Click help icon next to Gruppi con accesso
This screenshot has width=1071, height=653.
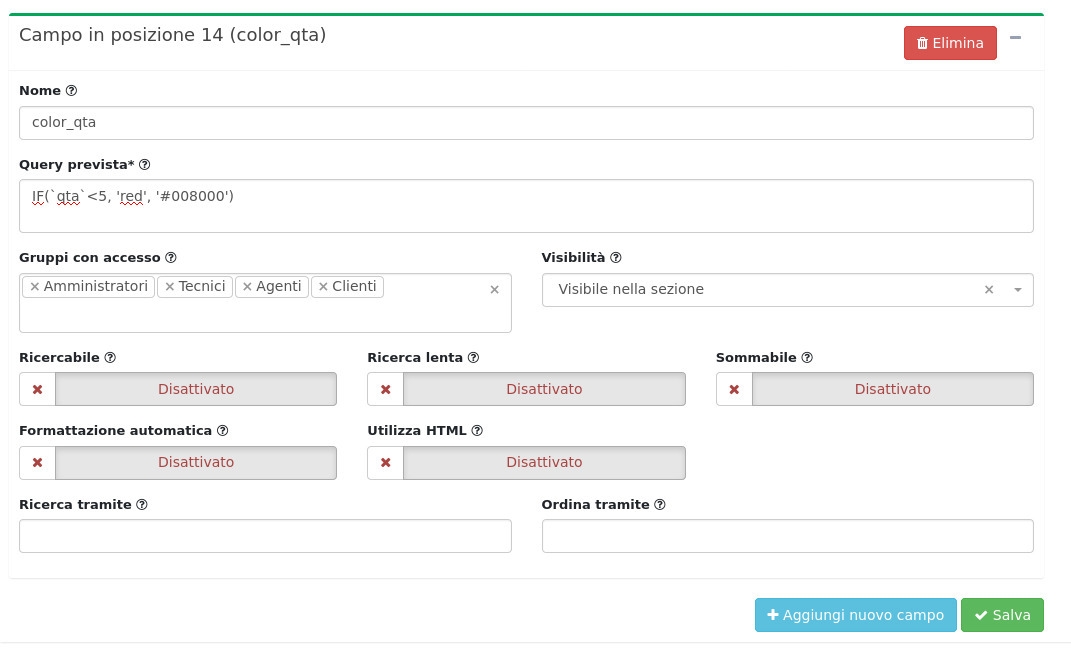pyautogui.click(x=171, y=258)
